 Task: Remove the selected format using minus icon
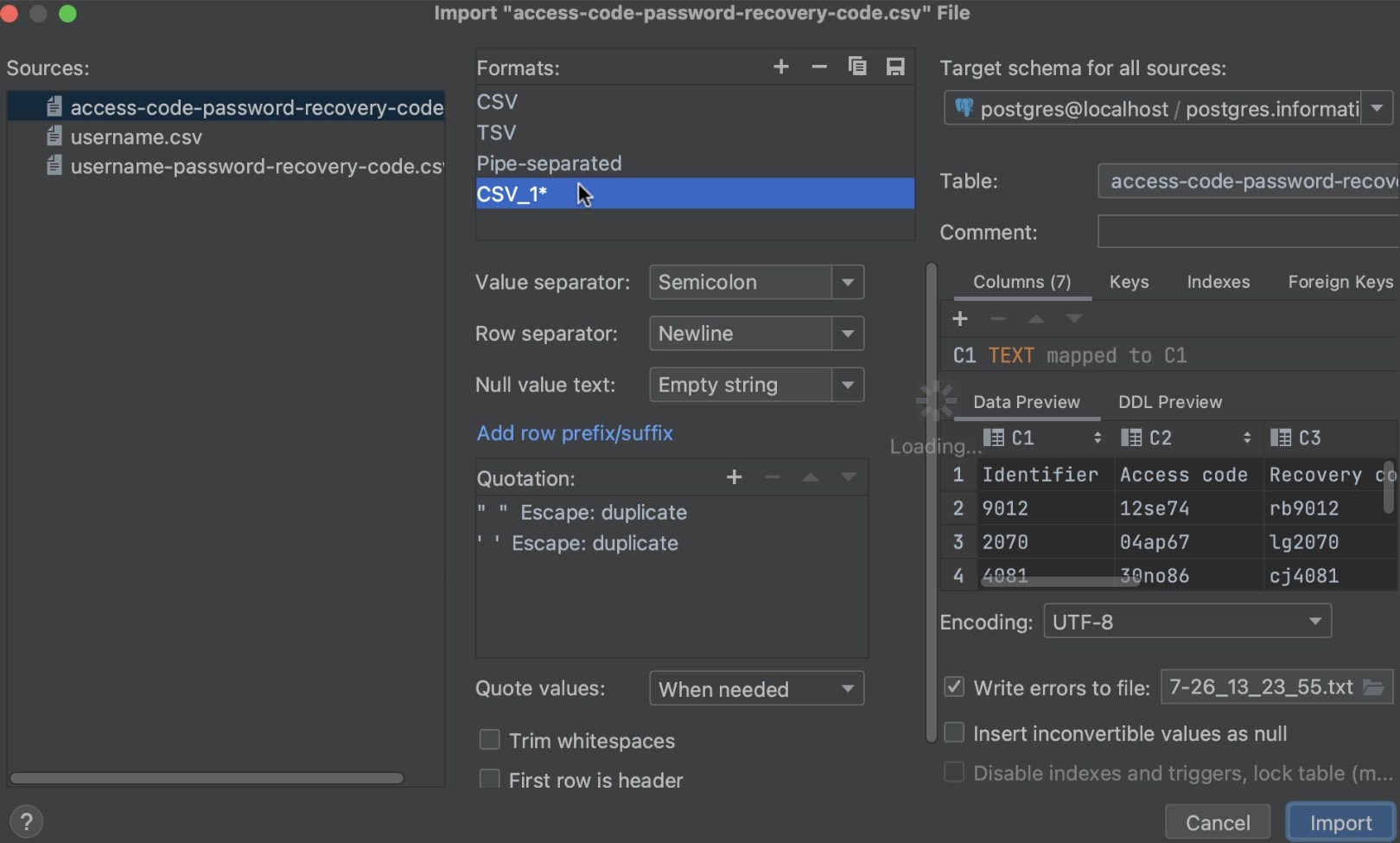818,66
